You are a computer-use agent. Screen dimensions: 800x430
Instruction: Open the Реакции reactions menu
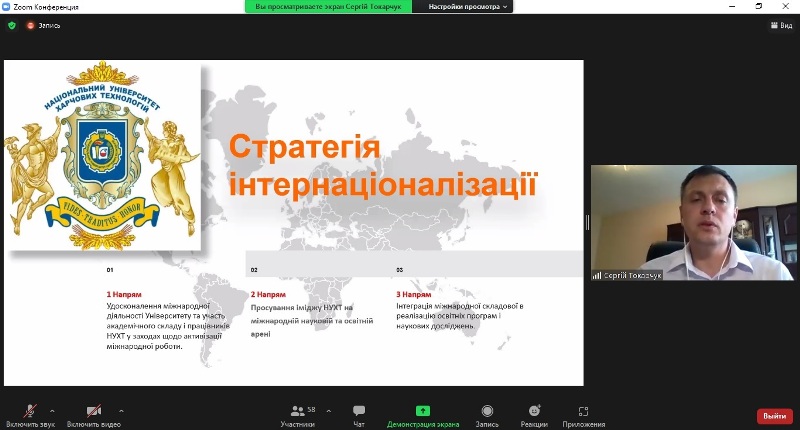pos(534,416)
